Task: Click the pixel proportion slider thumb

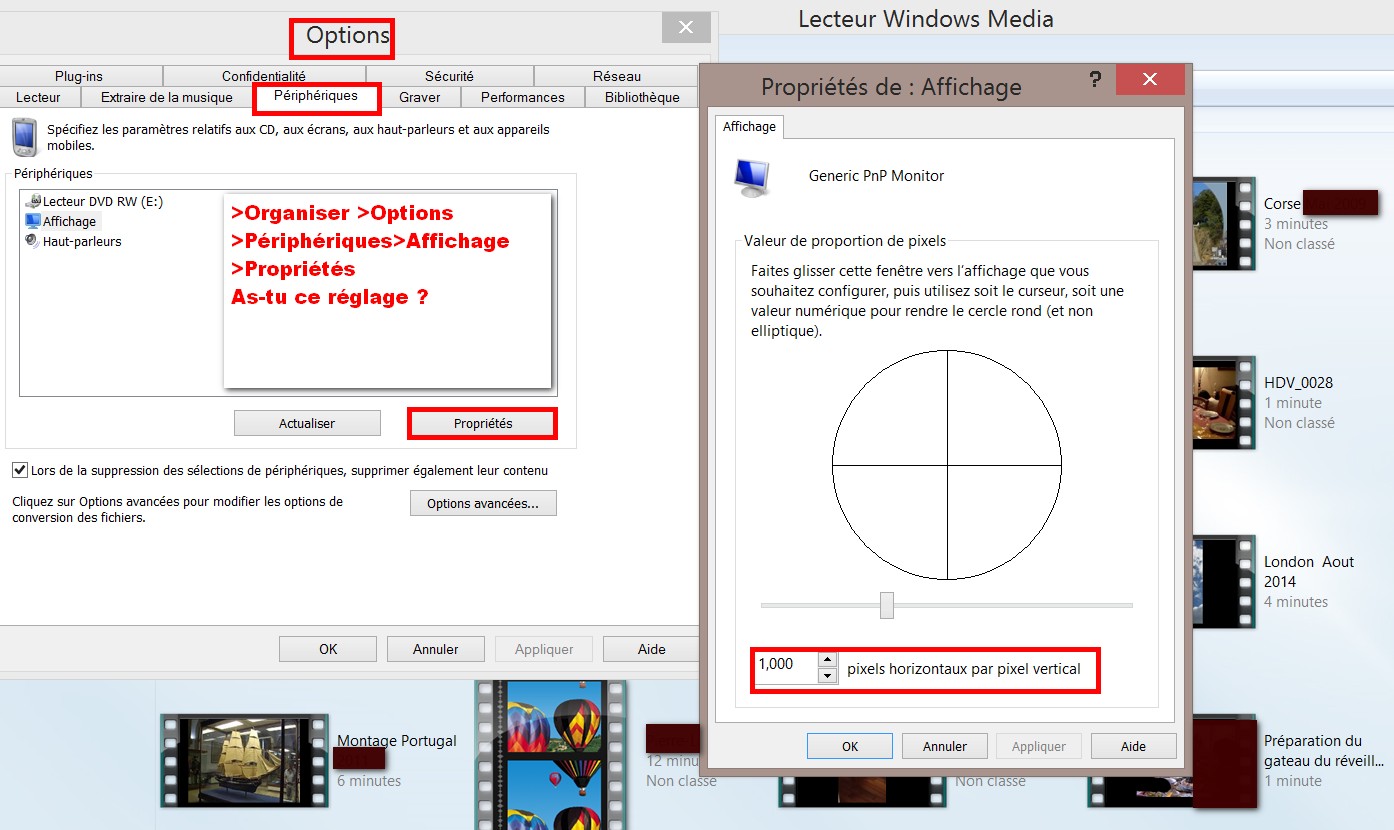Action: [x=886, y=605]
